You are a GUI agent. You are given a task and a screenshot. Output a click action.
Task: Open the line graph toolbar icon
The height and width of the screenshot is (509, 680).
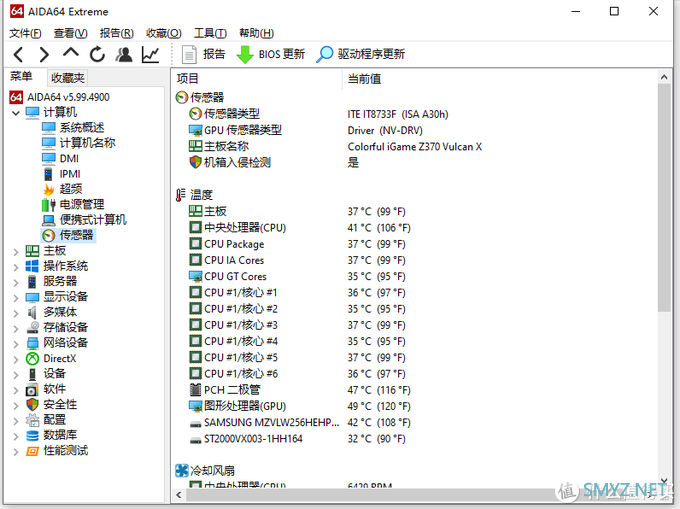(150, 55)
